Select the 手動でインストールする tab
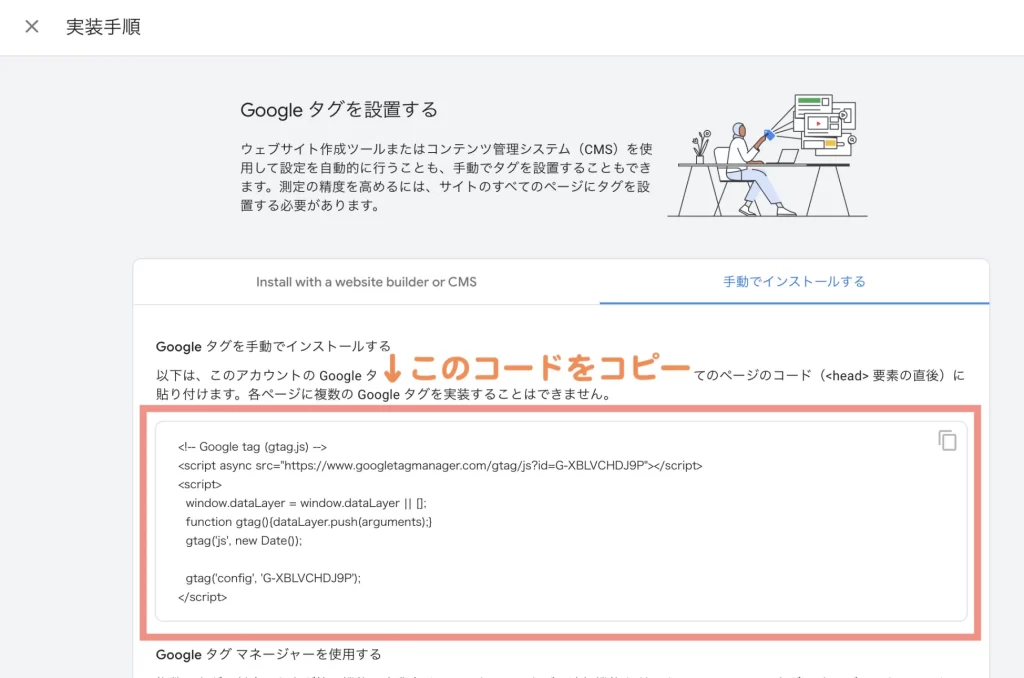 (794, 282)
